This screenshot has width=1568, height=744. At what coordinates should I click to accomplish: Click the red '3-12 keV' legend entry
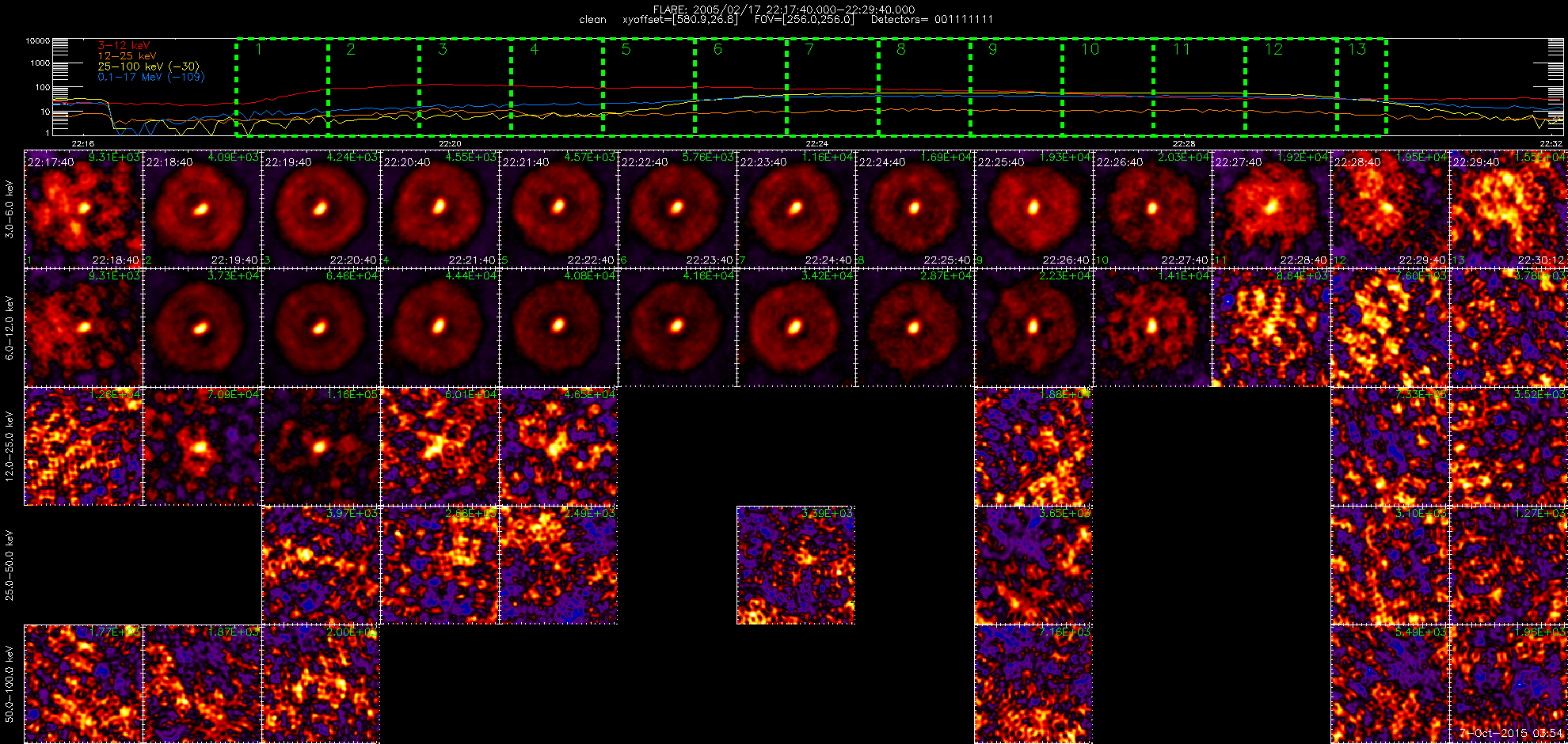tap(124, 46)
